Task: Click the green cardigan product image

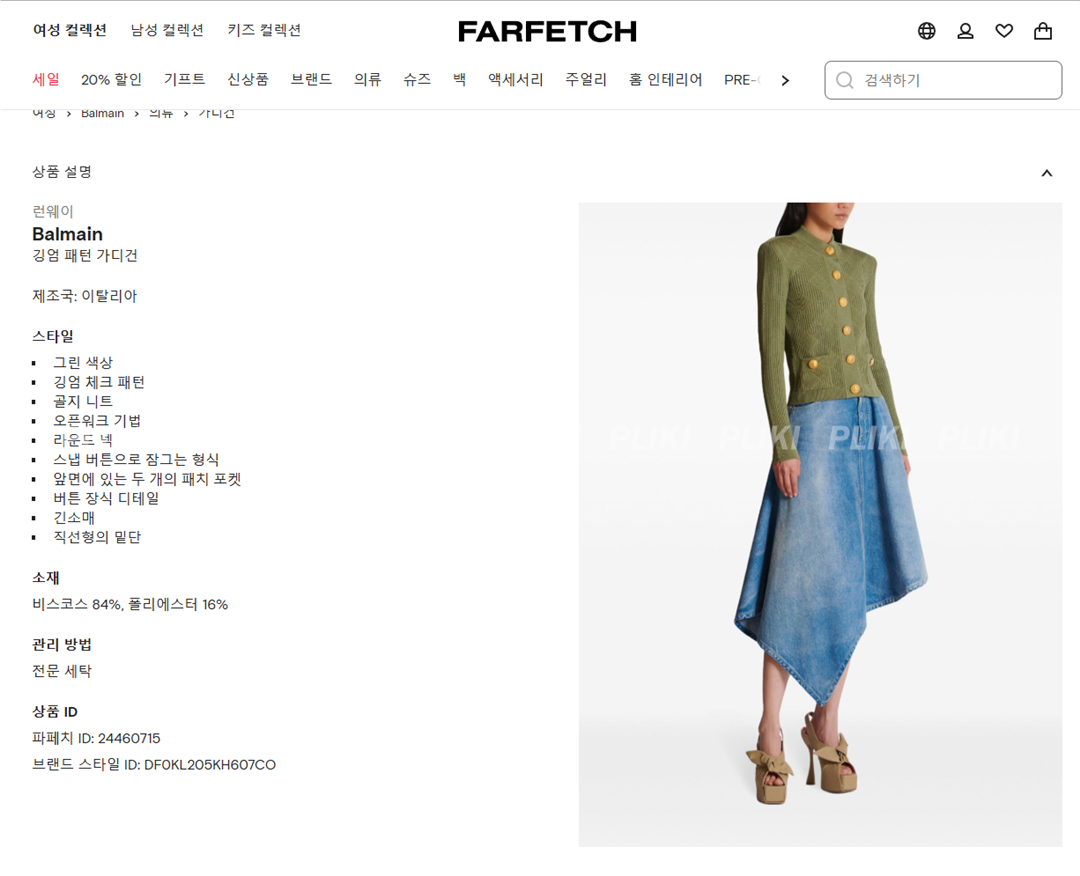Action: 820,524
